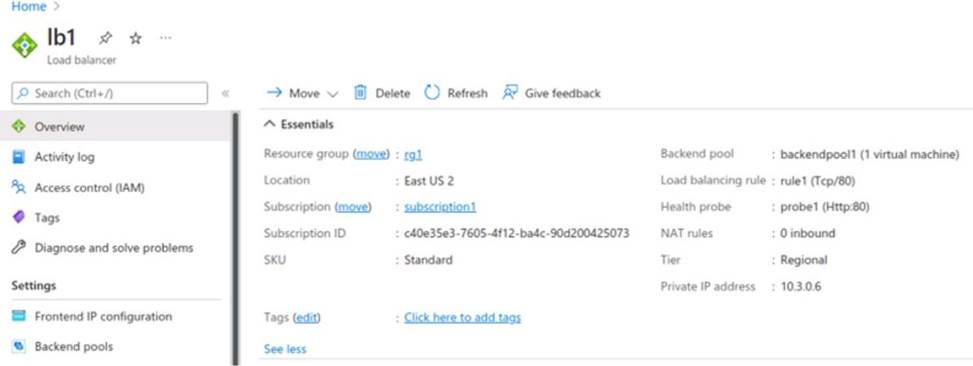Click here to add tags link
Viewport: 973px width, 366px height.
pos(462,318)
